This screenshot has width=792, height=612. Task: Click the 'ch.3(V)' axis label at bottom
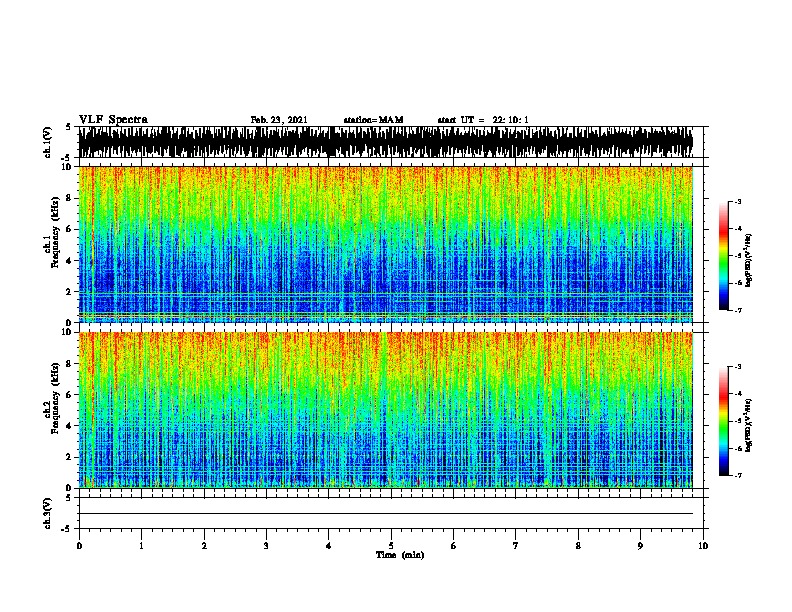(48, 513)
